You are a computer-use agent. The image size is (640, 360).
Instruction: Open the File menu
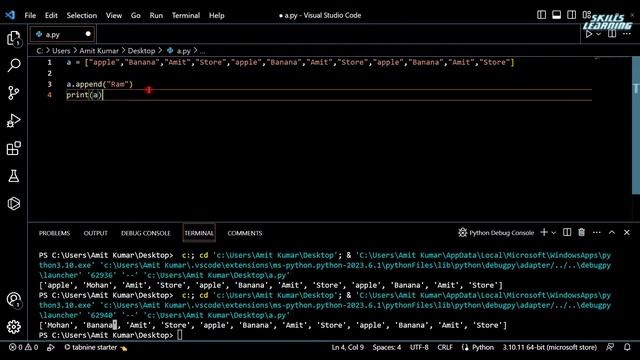30,16
